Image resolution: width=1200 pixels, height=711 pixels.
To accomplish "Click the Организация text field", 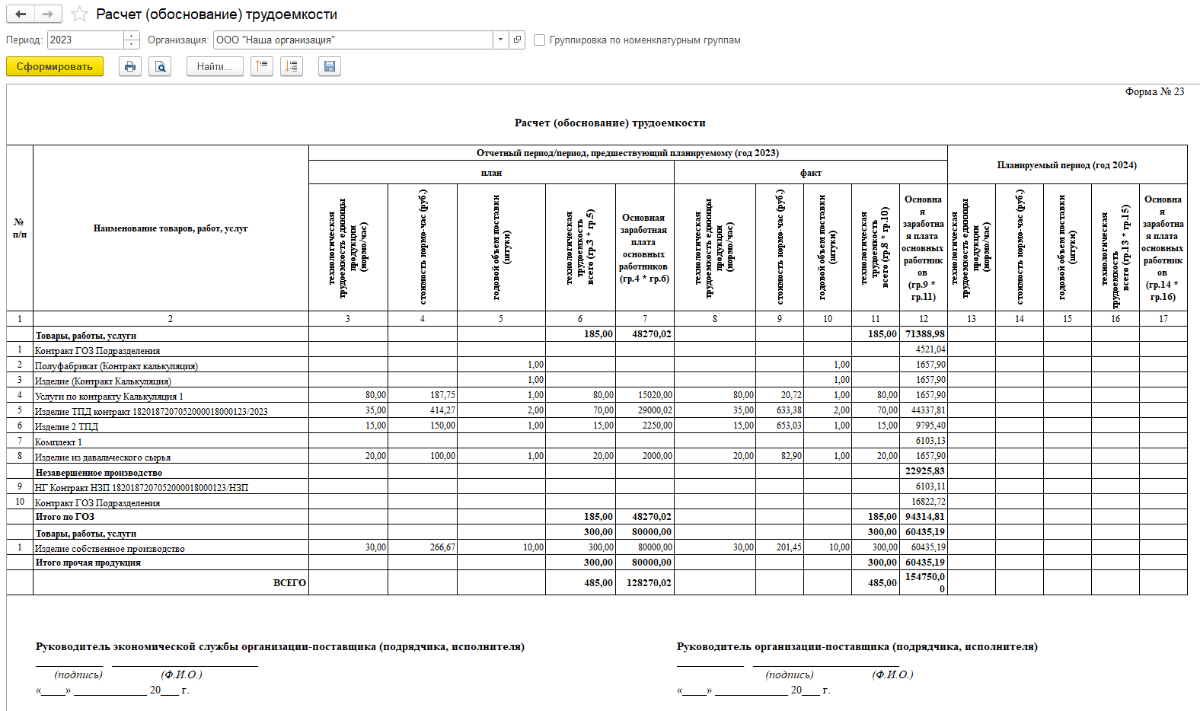I will click(x=350, y=40).
